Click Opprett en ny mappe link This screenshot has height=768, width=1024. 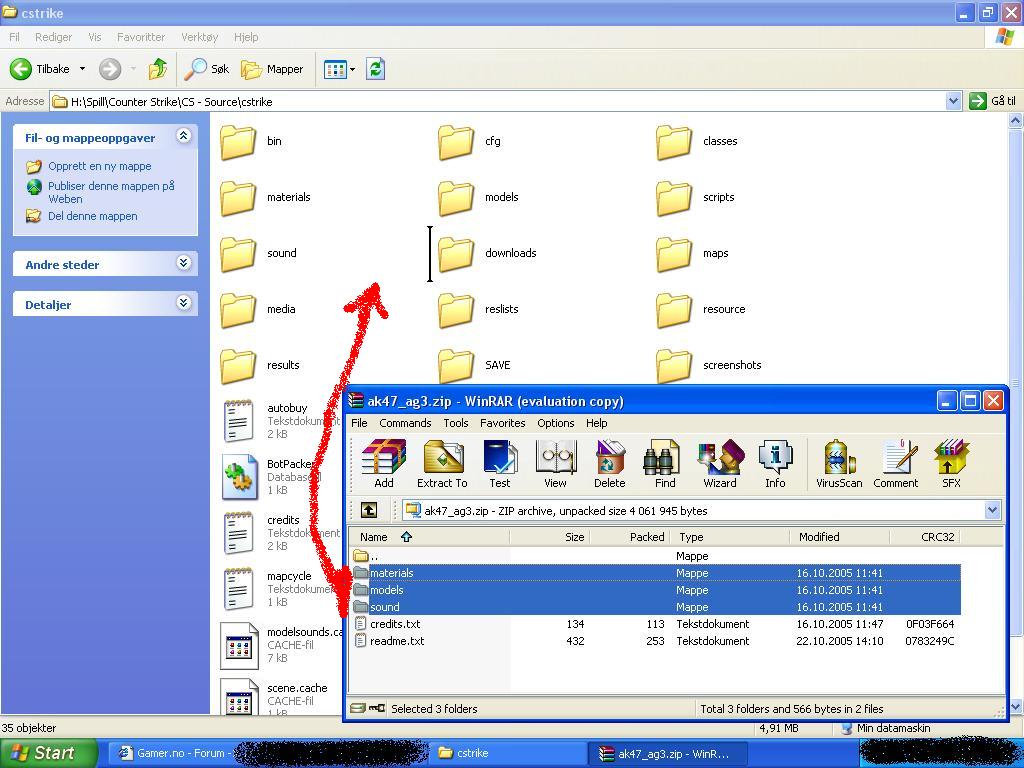[x=99, y=166]
